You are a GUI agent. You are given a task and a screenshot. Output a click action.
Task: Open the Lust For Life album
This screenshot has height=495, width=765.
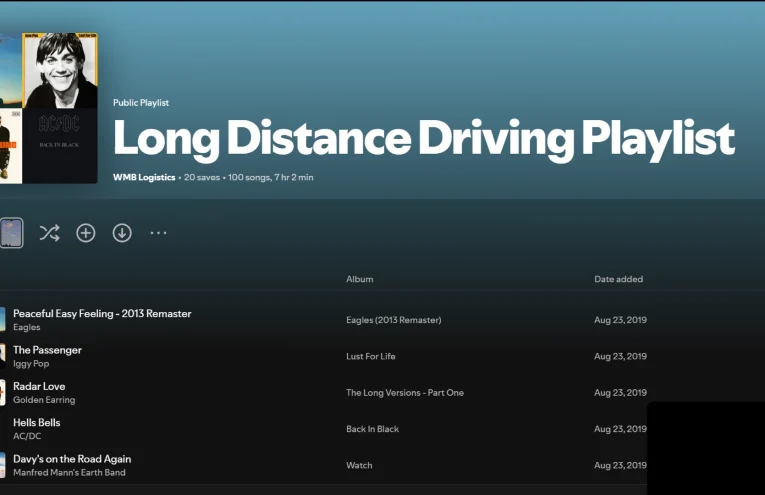(371, 356)
